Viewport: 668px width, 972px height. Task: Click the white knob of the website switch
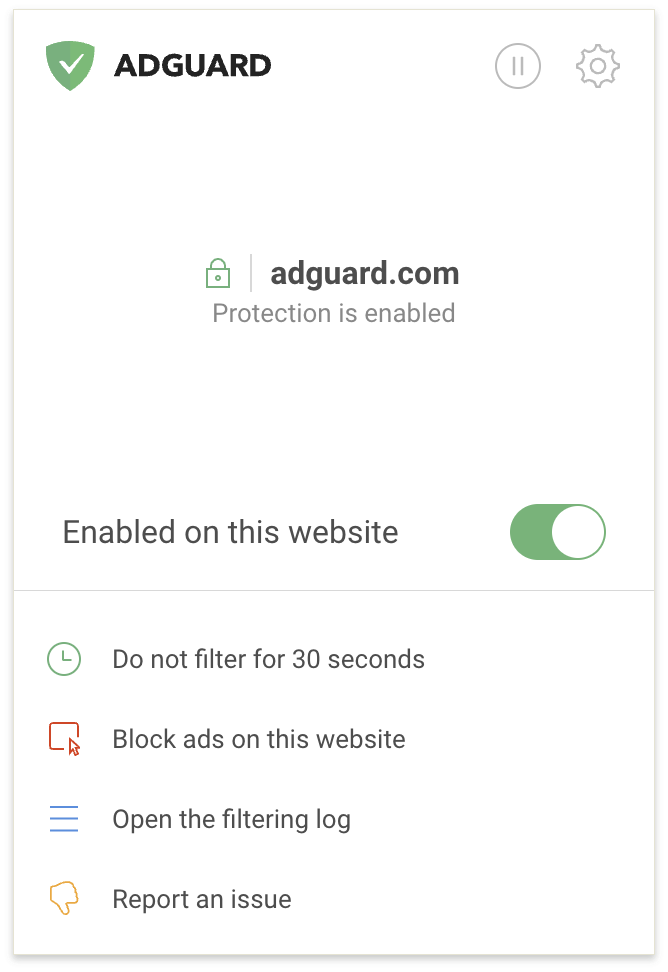(578, 532)
